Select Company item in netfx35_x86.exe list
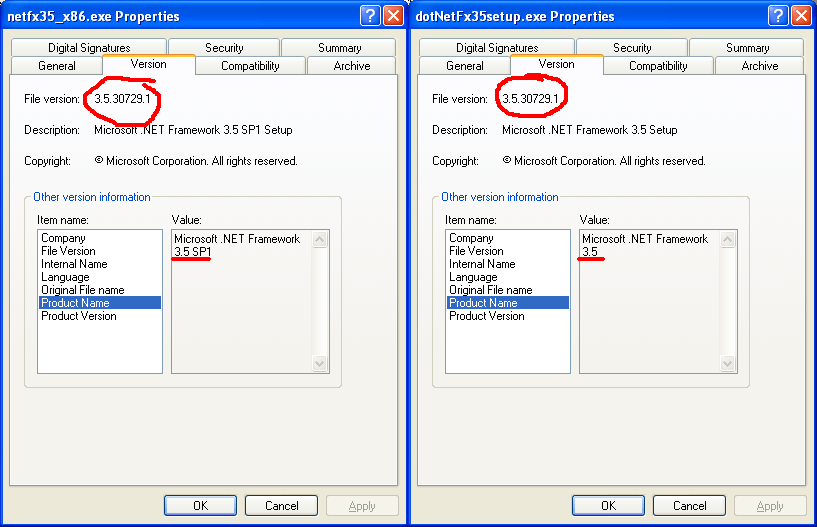This screenshot has width=817, height=527. 100,238
